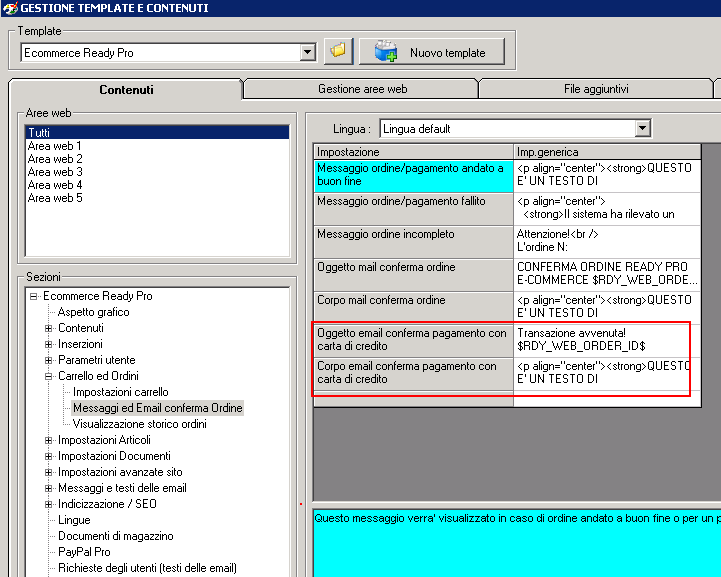
Task: Select Area web 3 in the list
Action: click(55, 172)
